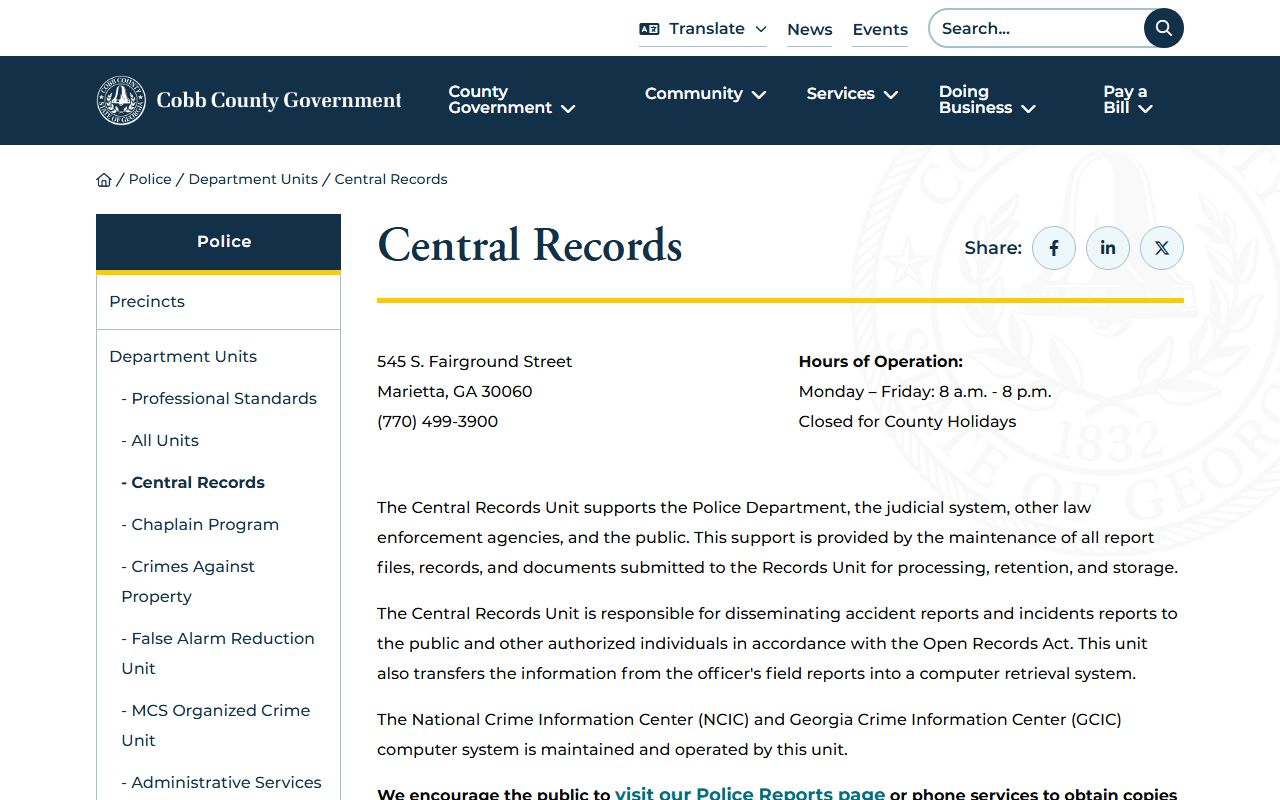Share page on X
This screenshot has height=800, width=1280.
tap(1162, 248)
